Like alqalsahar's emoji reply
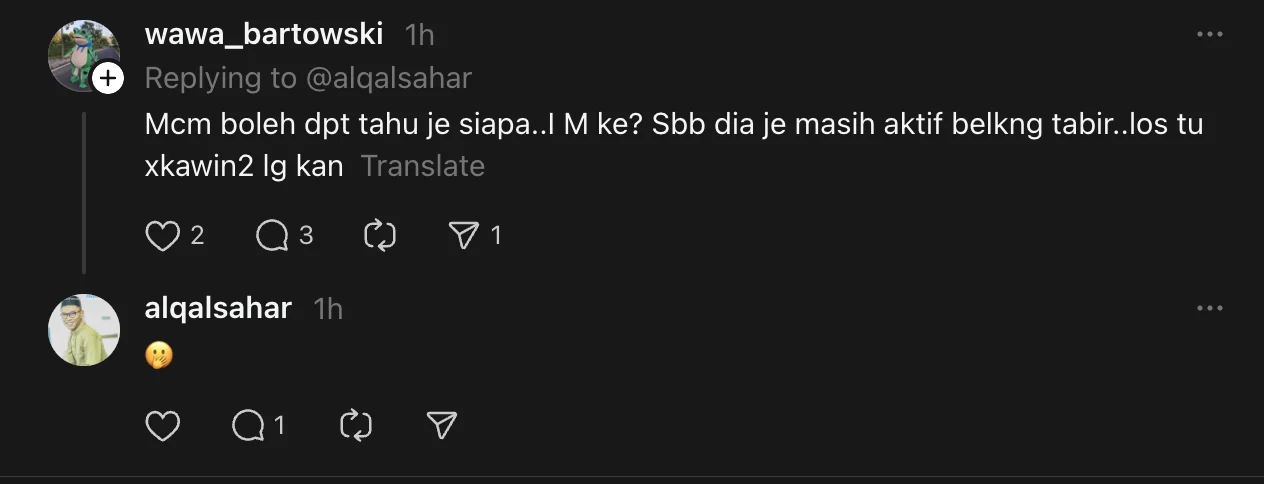The width and height of the screenshot is (1264, 484). click(162, 426)
